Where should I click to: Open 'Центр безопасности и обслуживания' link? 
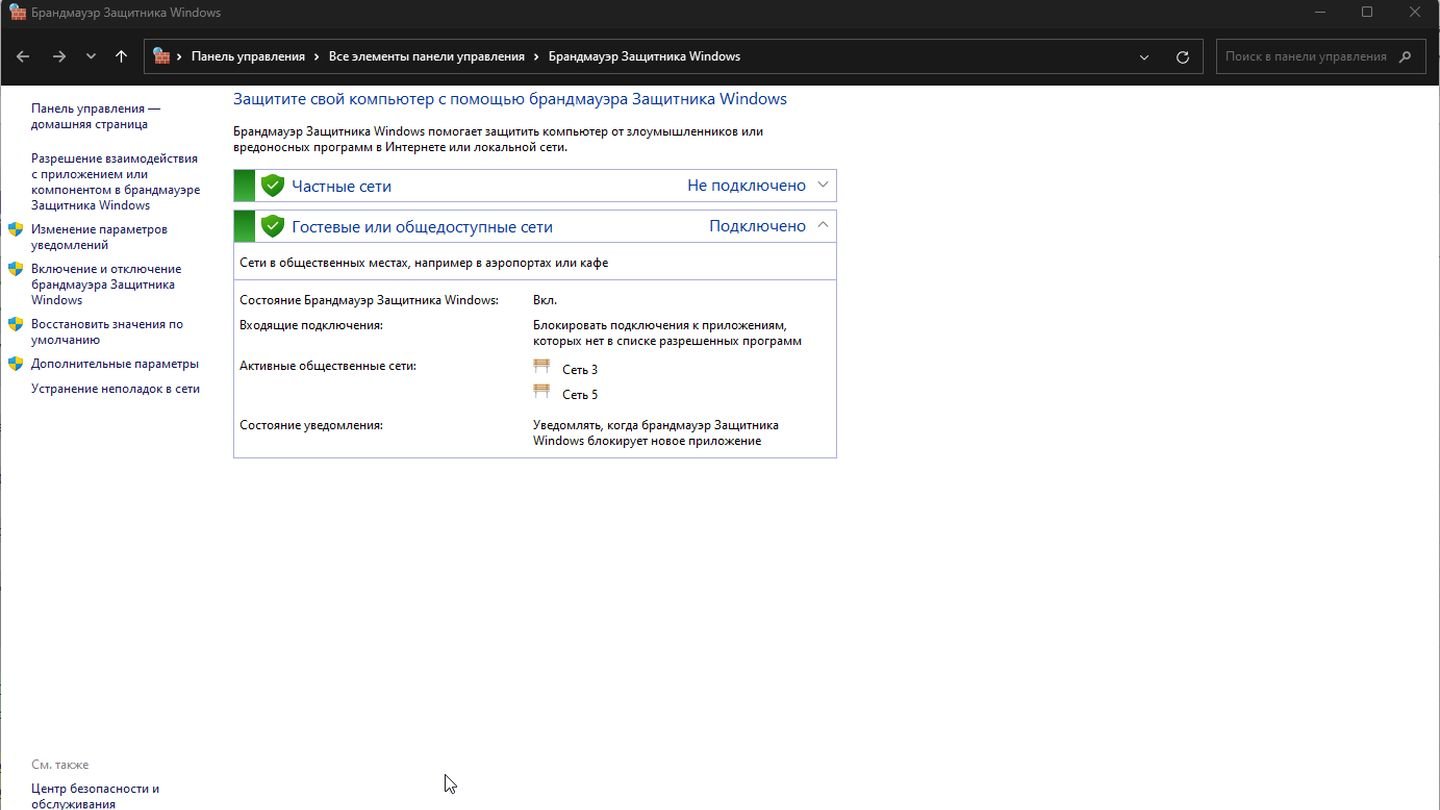[95, 796]
